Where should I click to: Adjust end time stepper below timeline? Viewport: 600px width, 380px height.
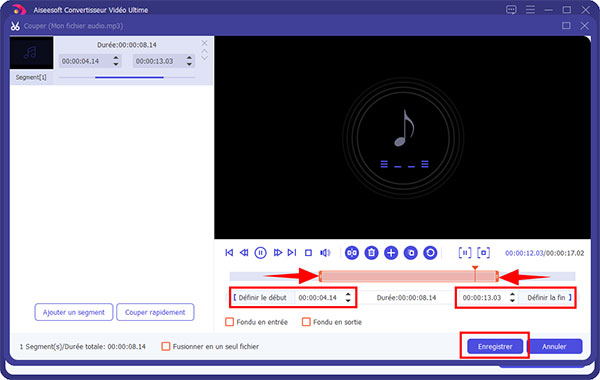pos(512,297)
